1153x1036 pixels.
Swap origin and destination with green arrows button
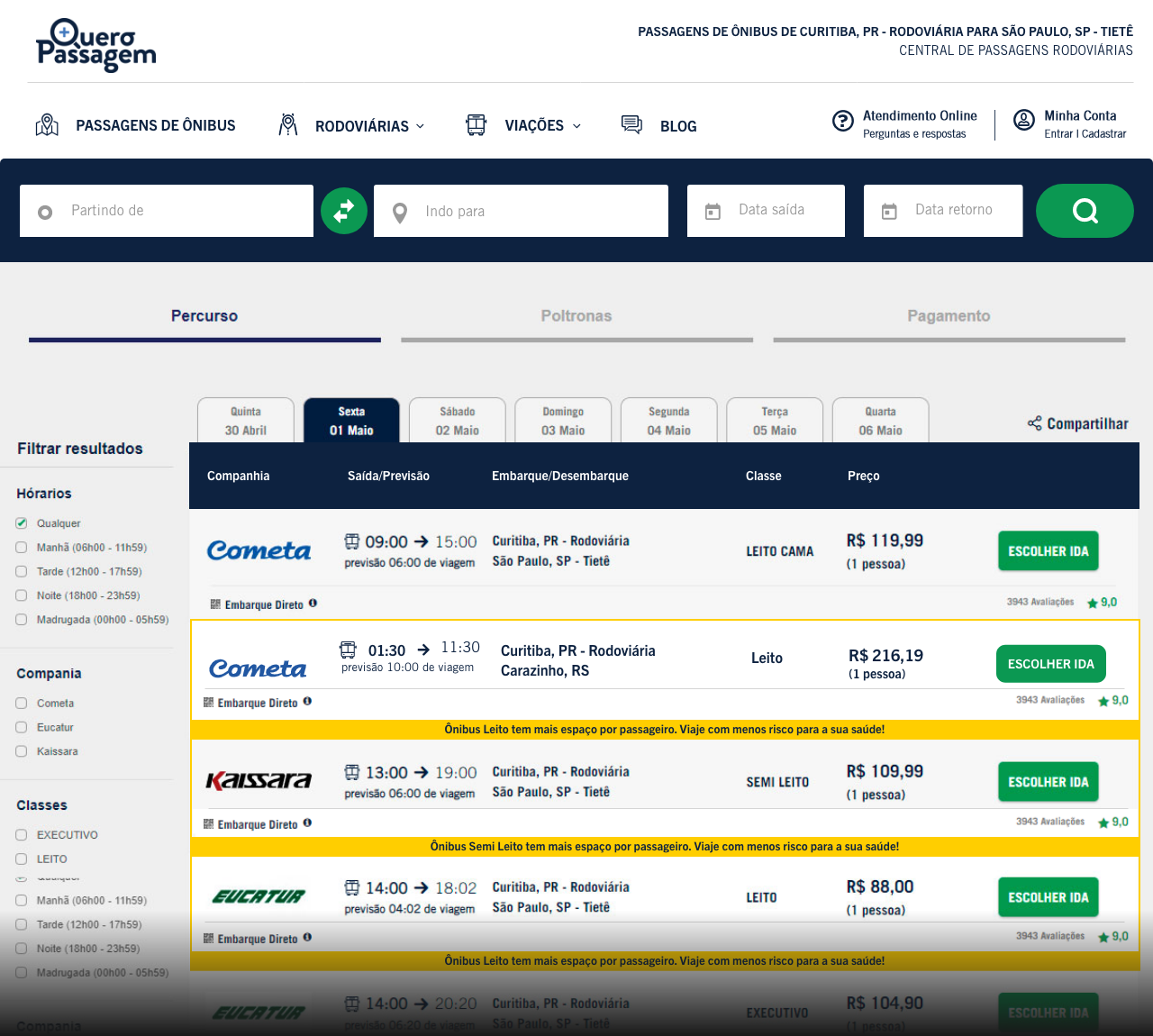(344, 211)
